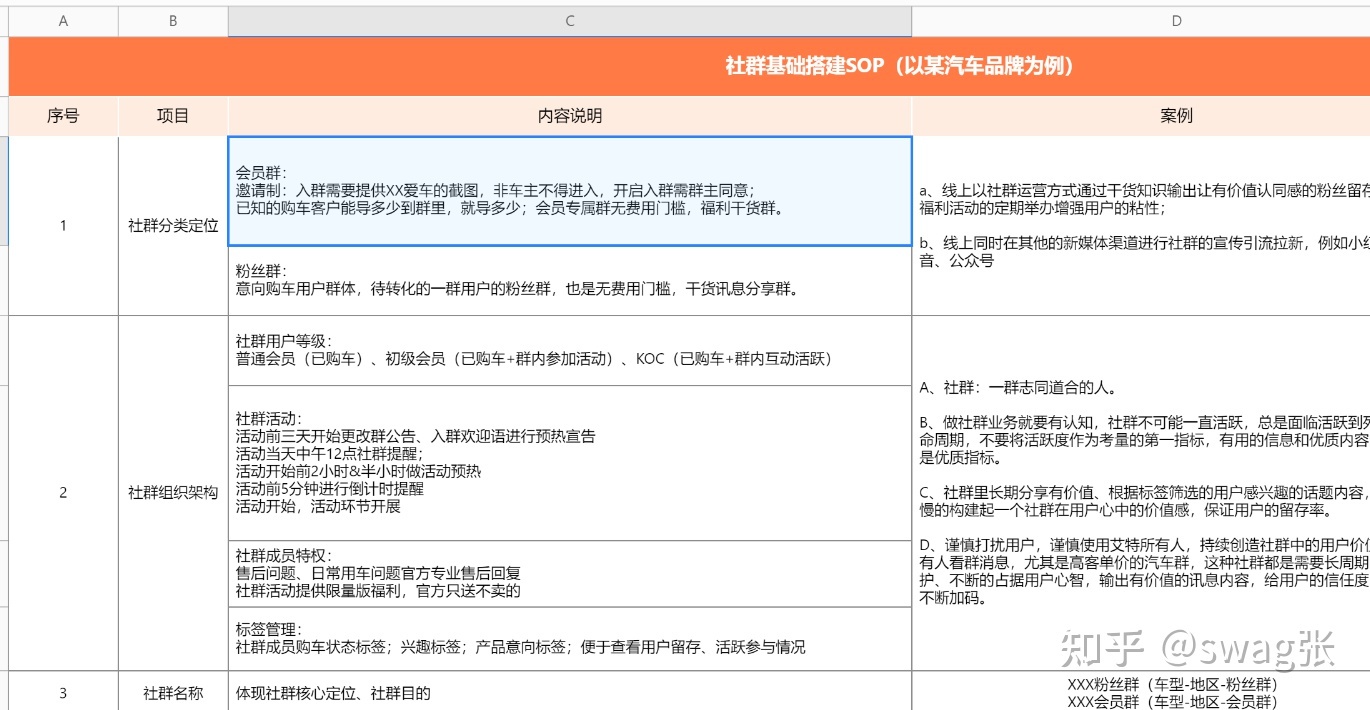1370x710 pixels.
Task: Select the 项目 header cell
Action: pyautogui.click(x=172, y=115)
